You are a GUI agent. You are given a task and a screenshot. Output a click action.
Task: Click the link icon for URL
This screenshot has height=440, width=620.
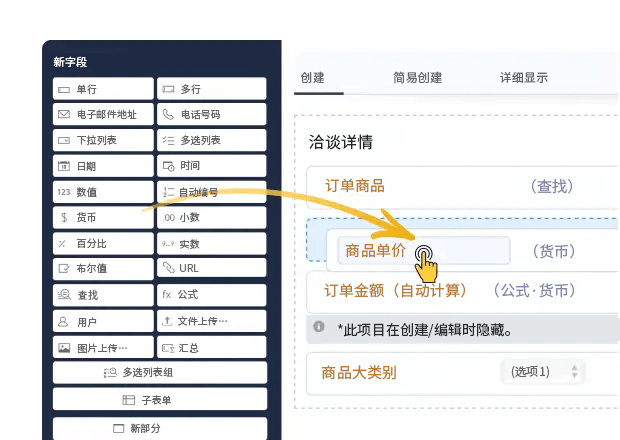168,268
